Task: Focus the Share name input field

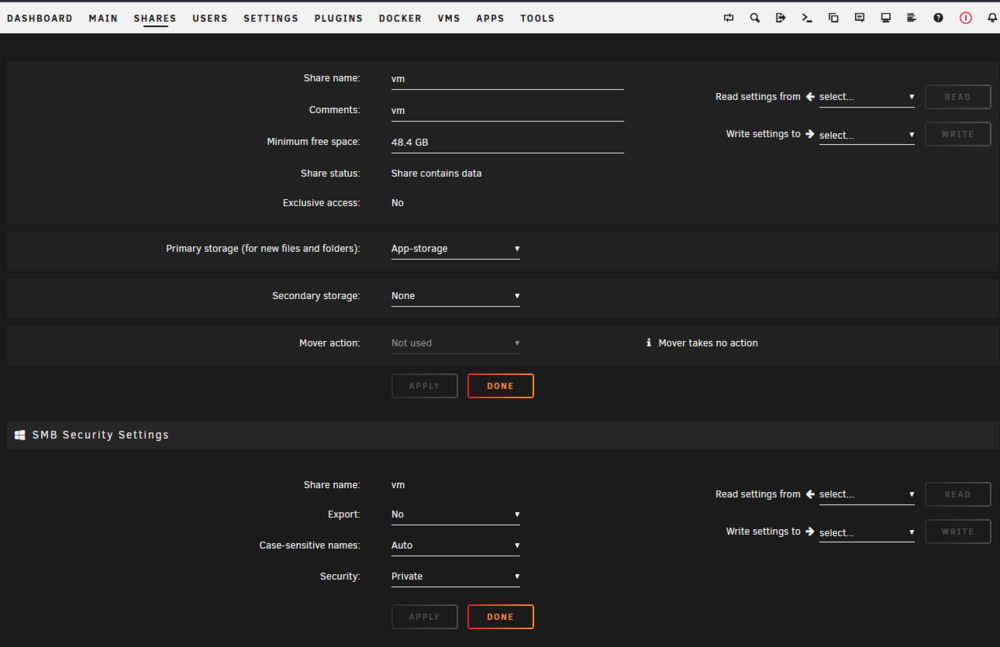Action: 507,79
